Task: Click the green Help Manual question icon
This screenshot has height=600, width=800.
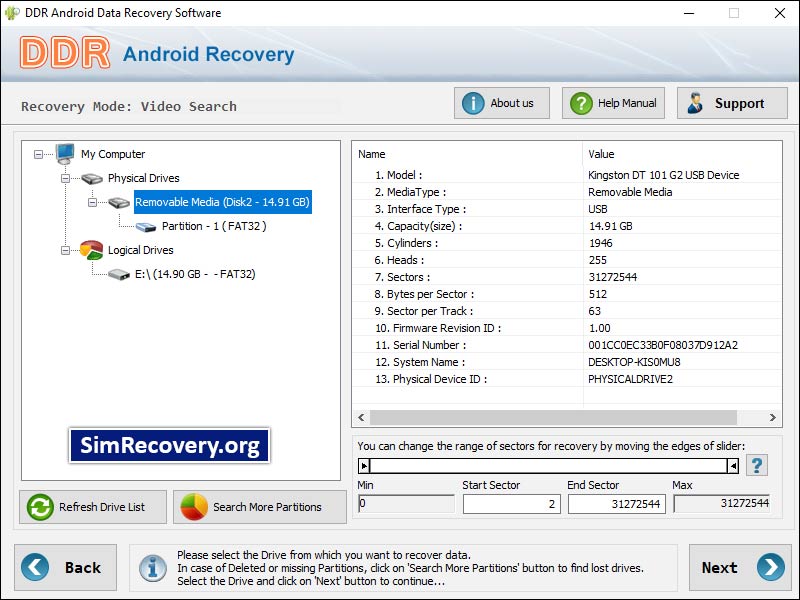Action: [x=581, y=103]
